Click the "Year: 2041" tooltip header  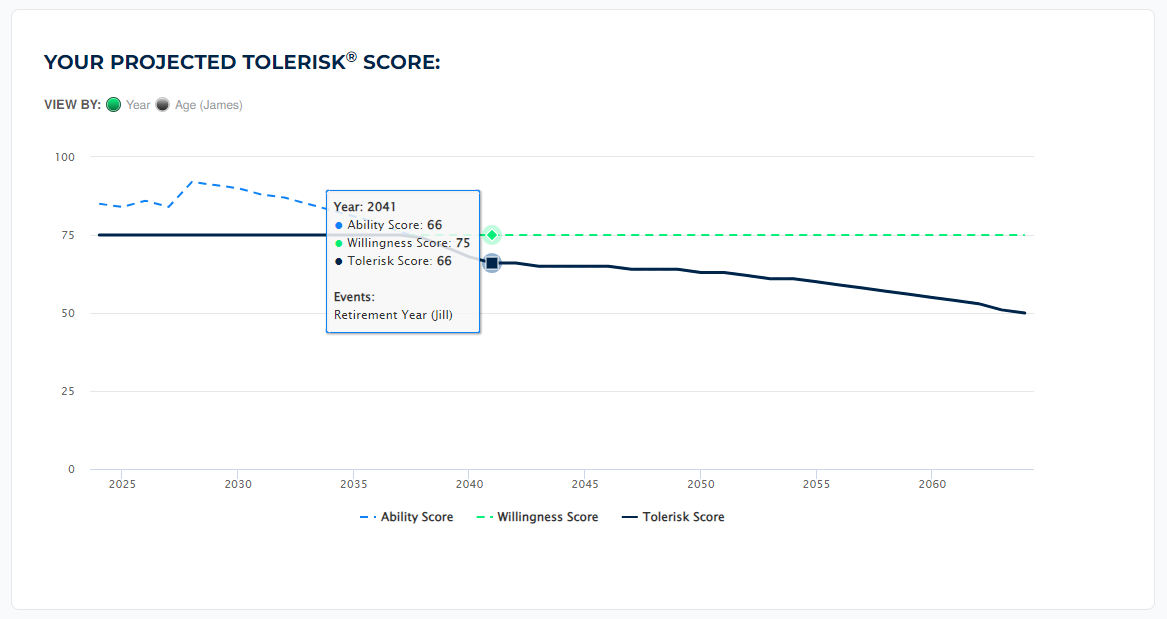tap(365, 207)
